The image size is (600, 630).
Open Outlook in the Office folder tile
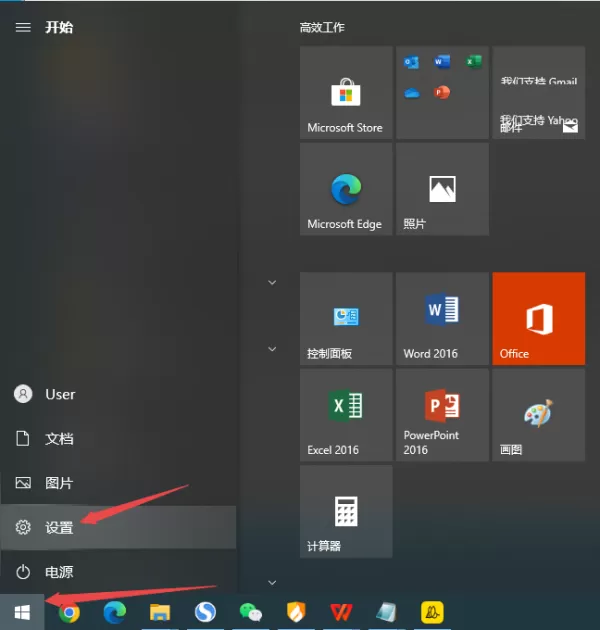coord(412,62)
